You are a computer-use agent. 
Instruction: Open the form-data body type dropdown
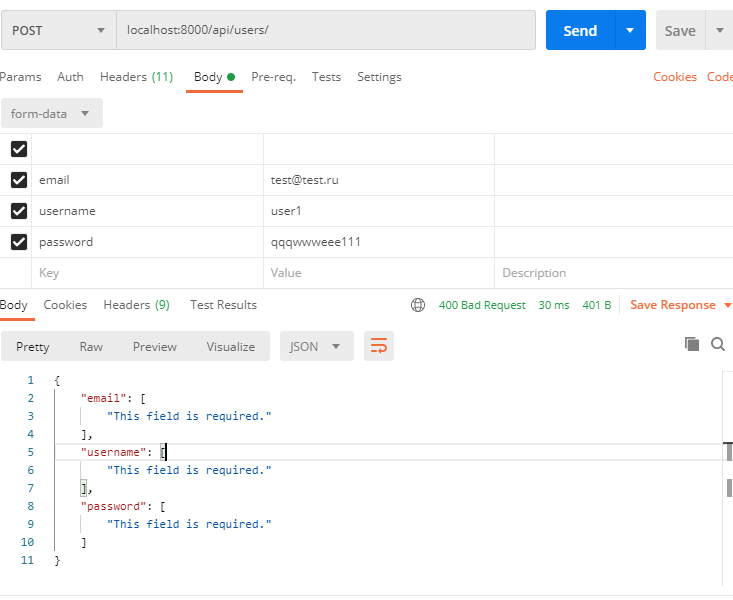coord(51,113)
